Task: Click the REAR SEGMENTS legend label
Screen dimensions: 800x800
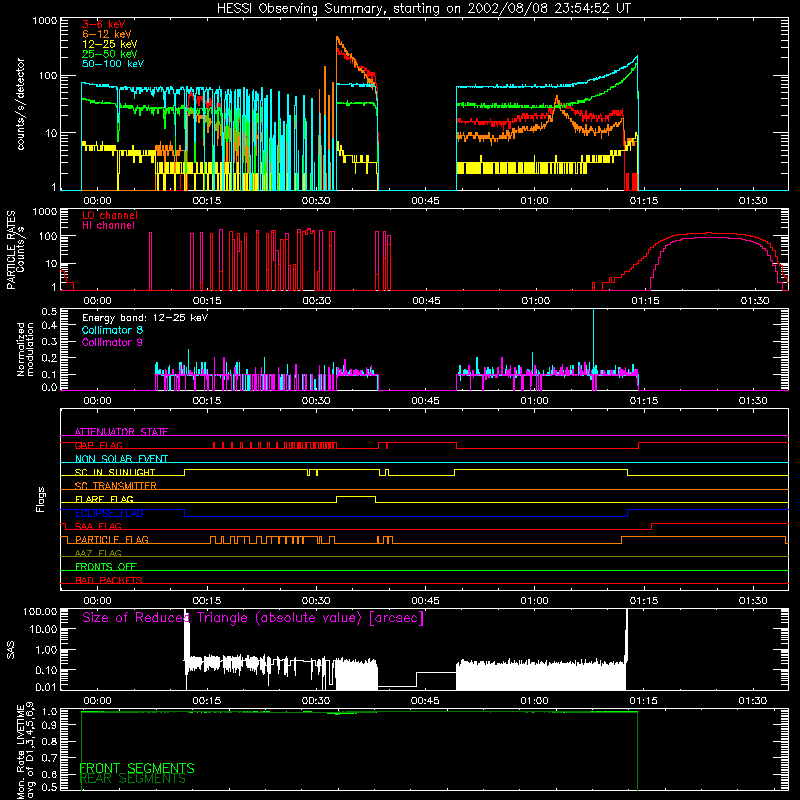Action: coord(133,779)
